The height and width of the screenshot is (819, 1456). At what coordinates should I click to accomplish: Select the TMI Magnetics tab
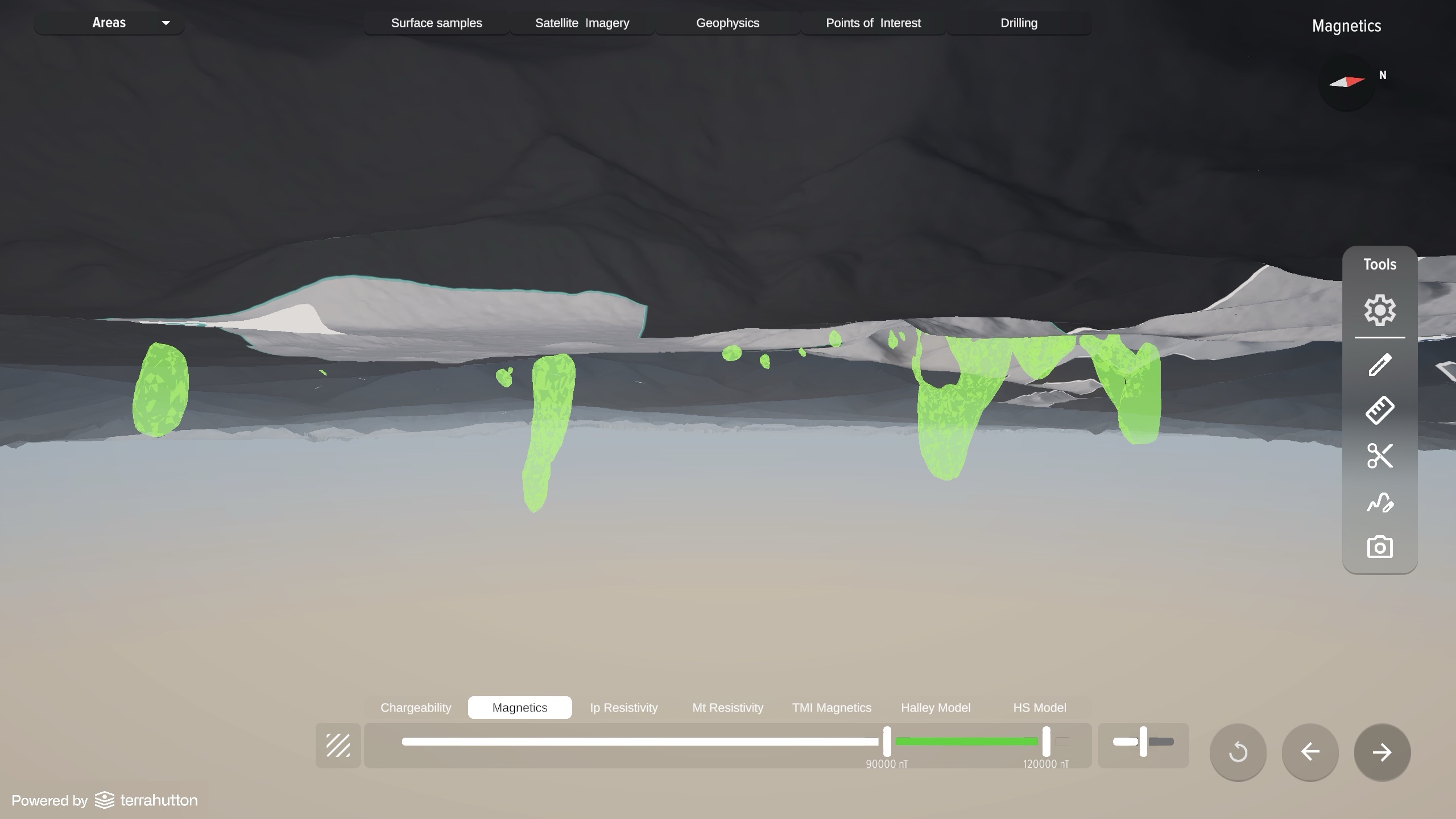point(832,708)
